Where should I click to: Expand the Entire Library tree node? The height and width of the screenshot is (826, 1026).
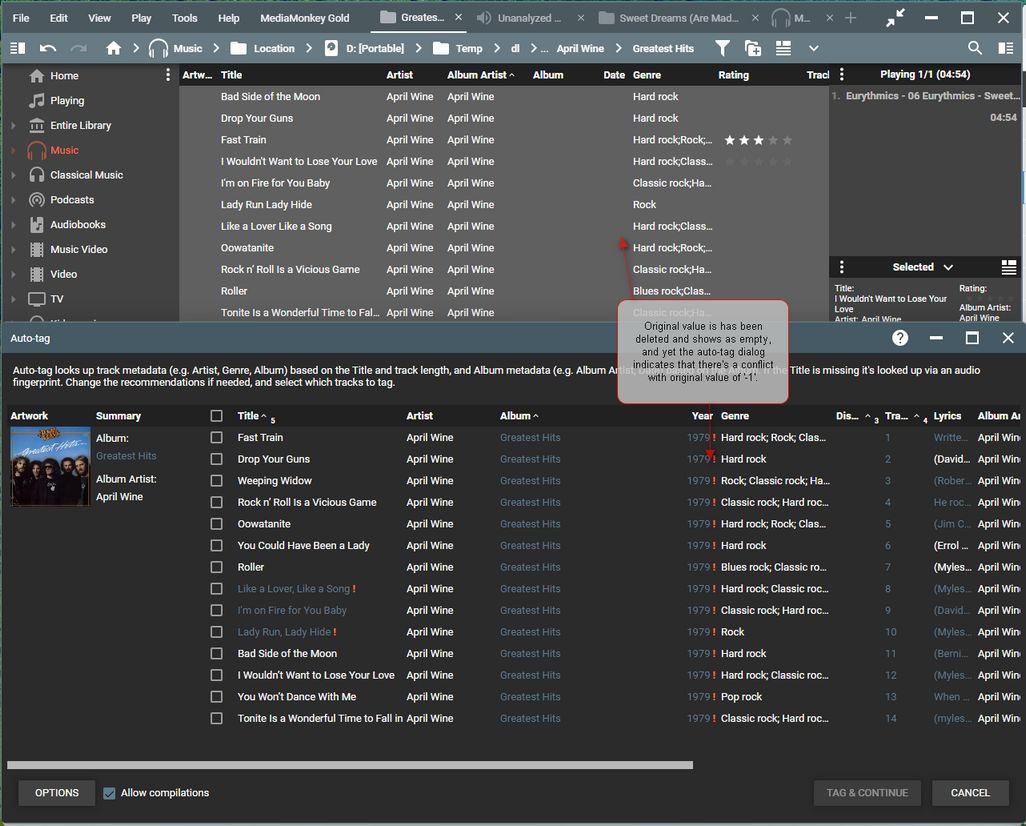pos(13,126)
